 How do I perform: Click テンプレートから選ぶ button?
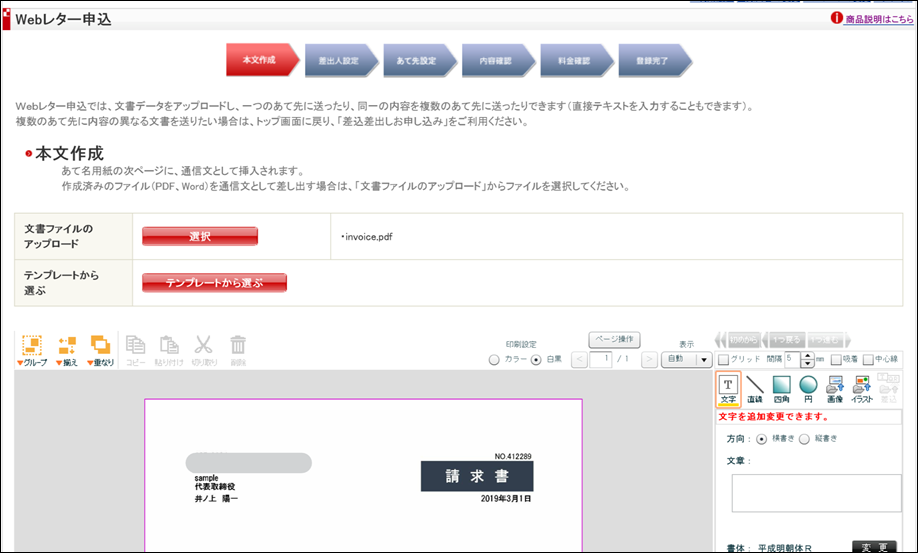[x=214, y=283]
